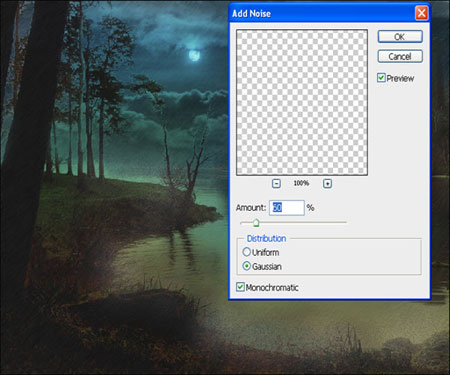Click the zoom in plus icon
The width and height of the screenshot is (450, 375).
pyautogui.click(x=327, y=184)
